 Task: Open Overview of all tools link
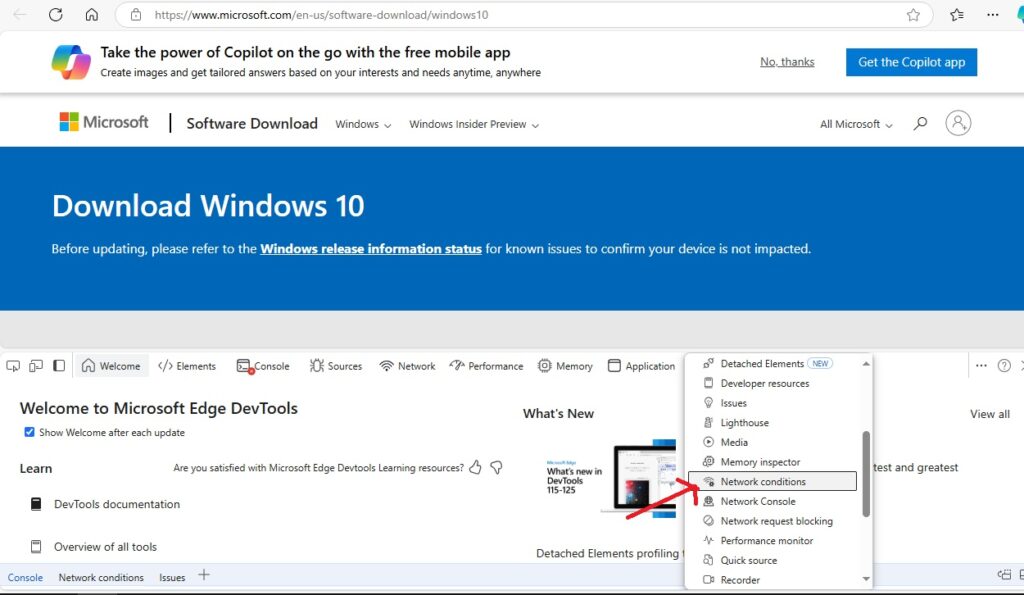click(105, 547)
